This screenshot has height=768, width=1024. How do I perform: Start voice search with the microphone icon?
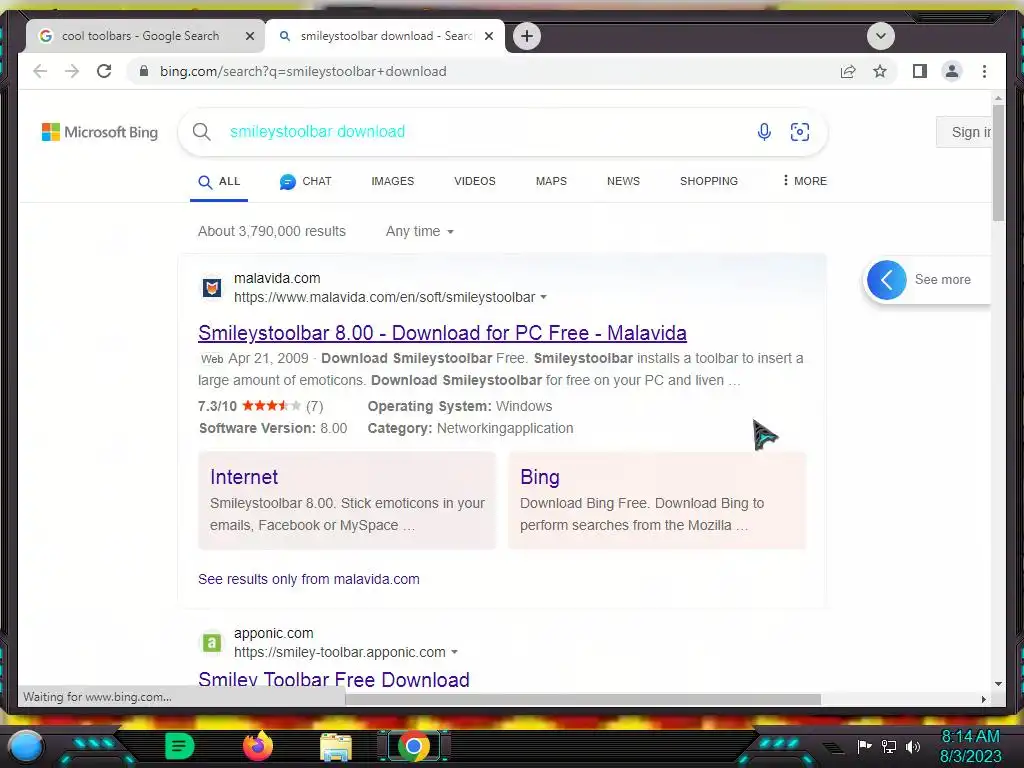764,132
